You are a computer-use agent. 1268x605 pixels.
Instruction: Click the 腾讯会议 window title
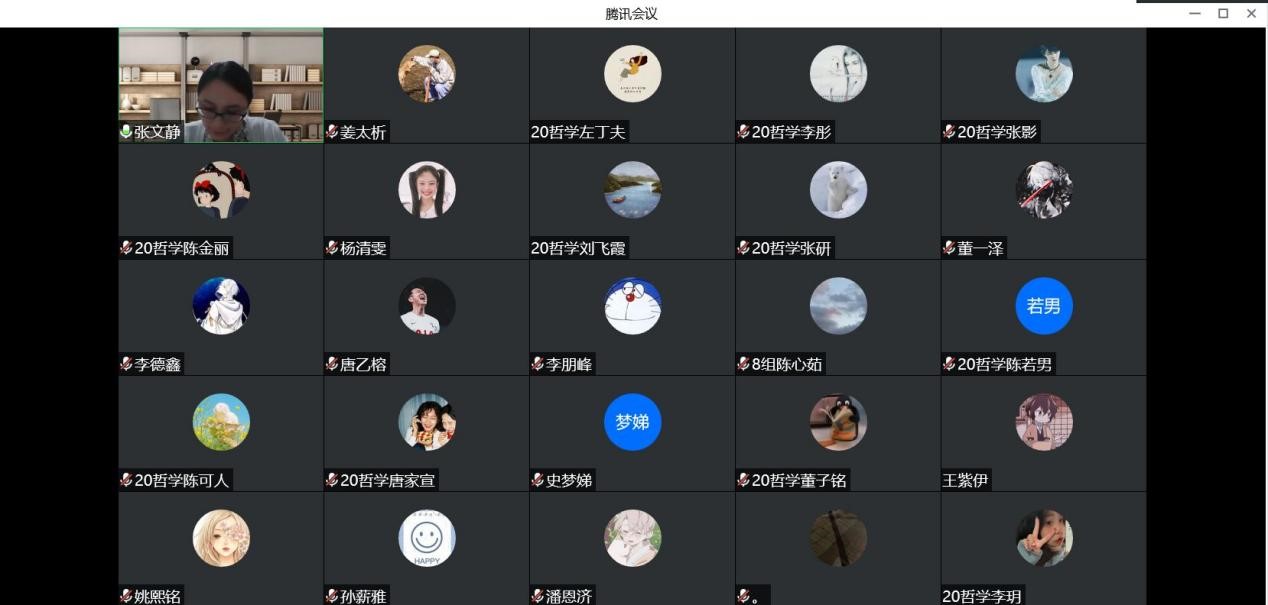[632, 14]
